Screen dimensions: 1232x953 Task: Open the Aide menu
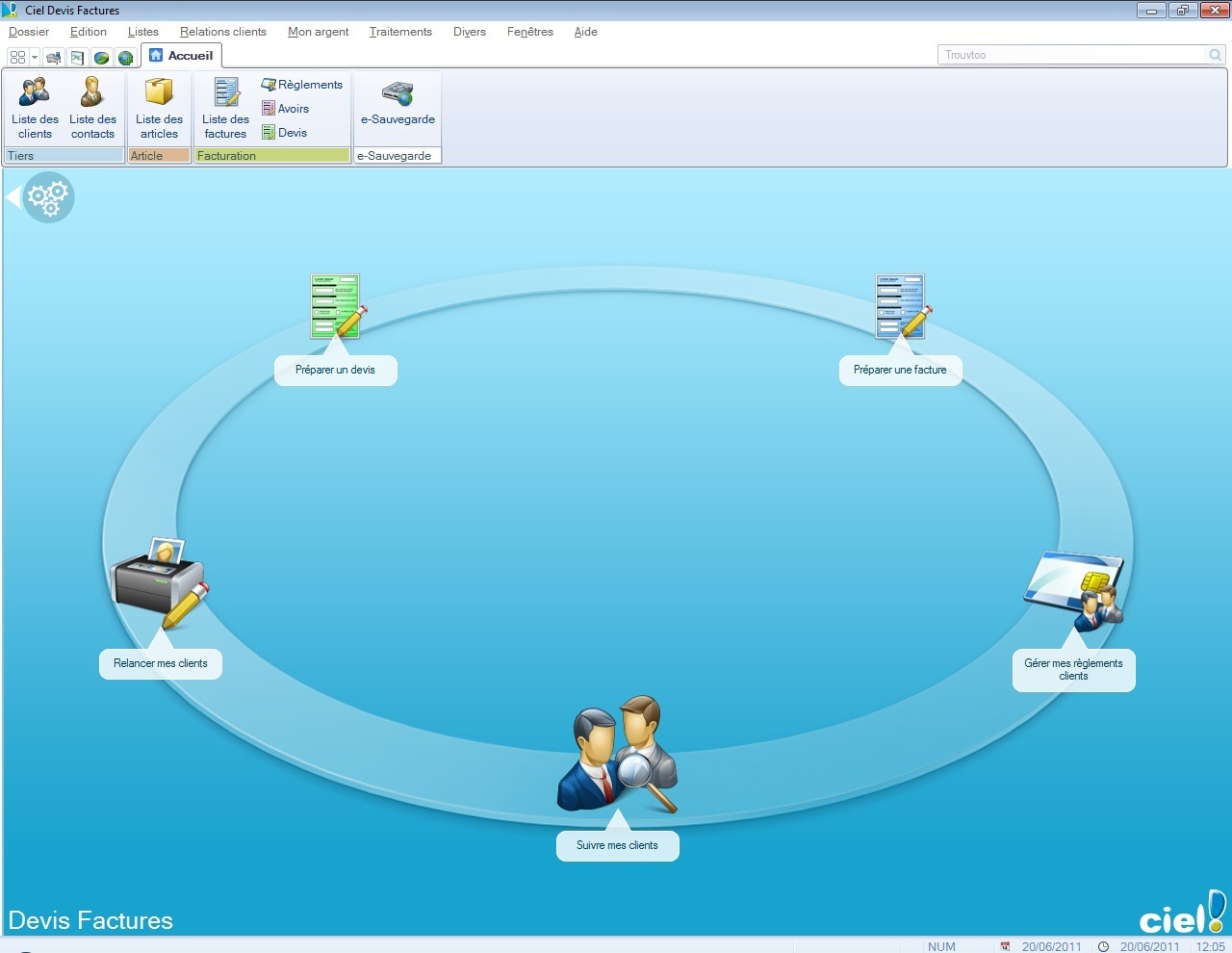(x=586, y=32)
